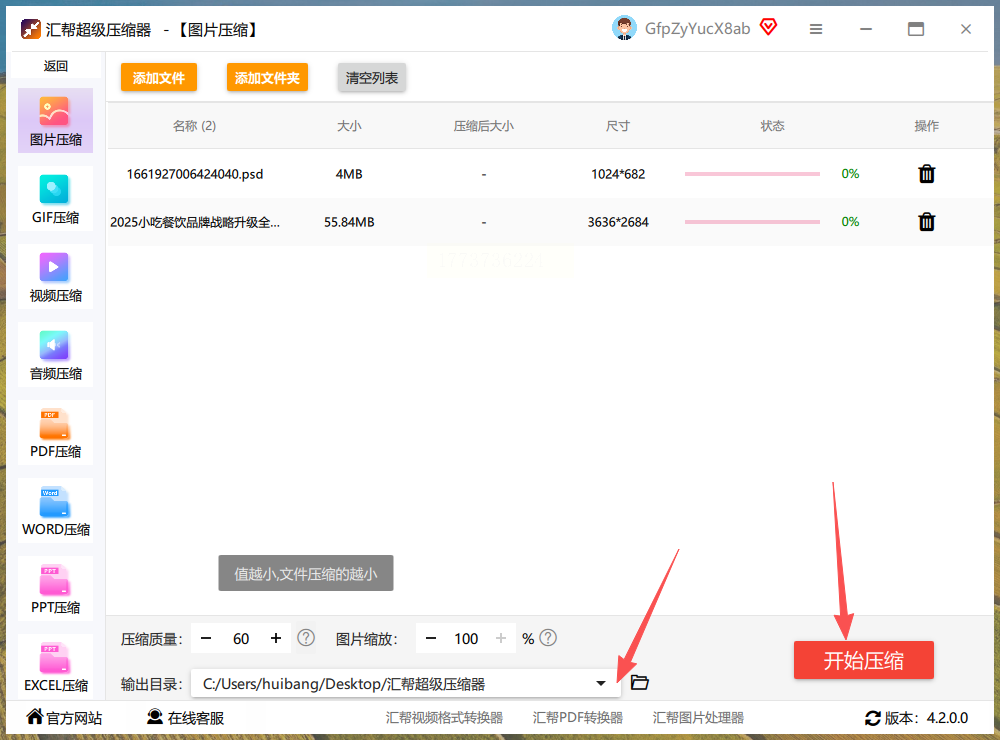Click the 压缩质量 value field showing 60
1000x740 pixels.
point(241,639)
